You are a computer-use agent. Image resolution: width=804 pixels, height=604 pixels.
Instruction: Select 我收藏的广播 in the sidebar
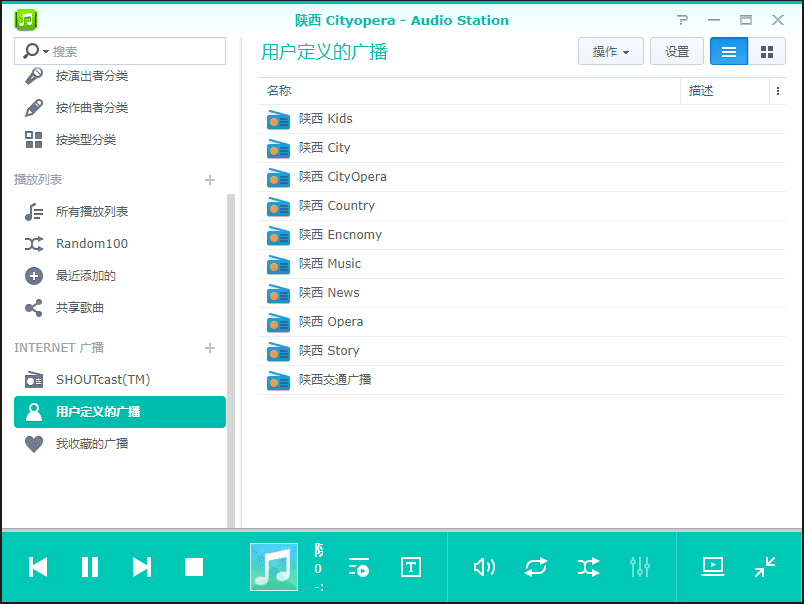click(92, 444)
